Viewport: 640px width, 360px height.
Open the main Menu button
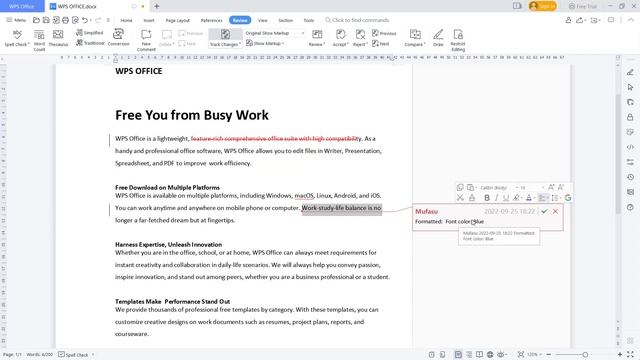[16, 20]
